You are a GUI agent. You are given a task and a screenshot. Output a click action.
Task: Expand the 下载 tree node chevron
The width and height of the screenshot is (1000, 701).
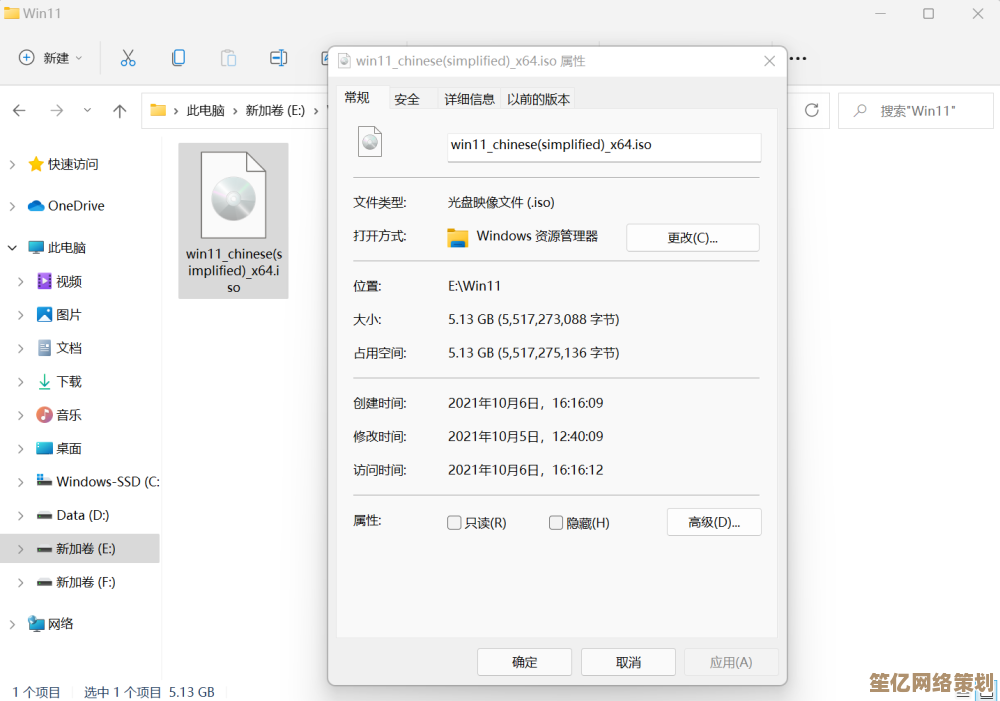(20, 381)
